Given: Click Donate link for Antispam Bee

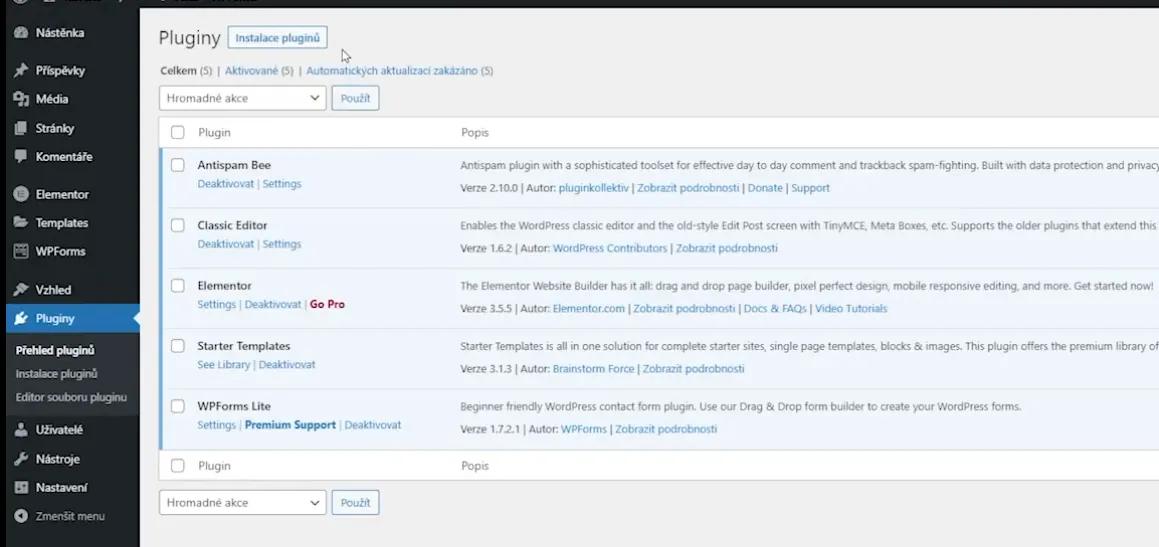Looking at the screenshot, I should pos(765,188).
